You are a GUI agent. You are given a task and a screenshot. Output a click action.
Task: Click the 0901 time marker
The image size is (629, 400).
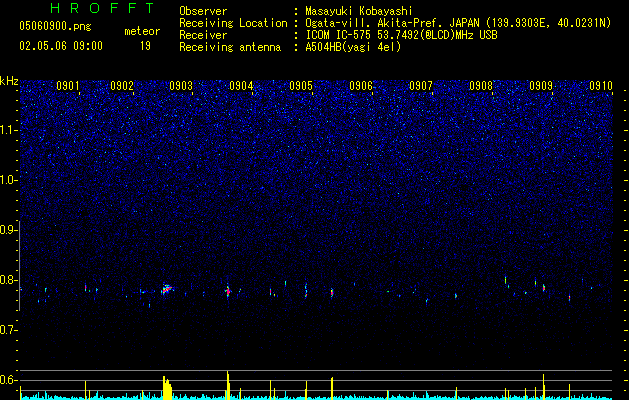tap(68, 86)
